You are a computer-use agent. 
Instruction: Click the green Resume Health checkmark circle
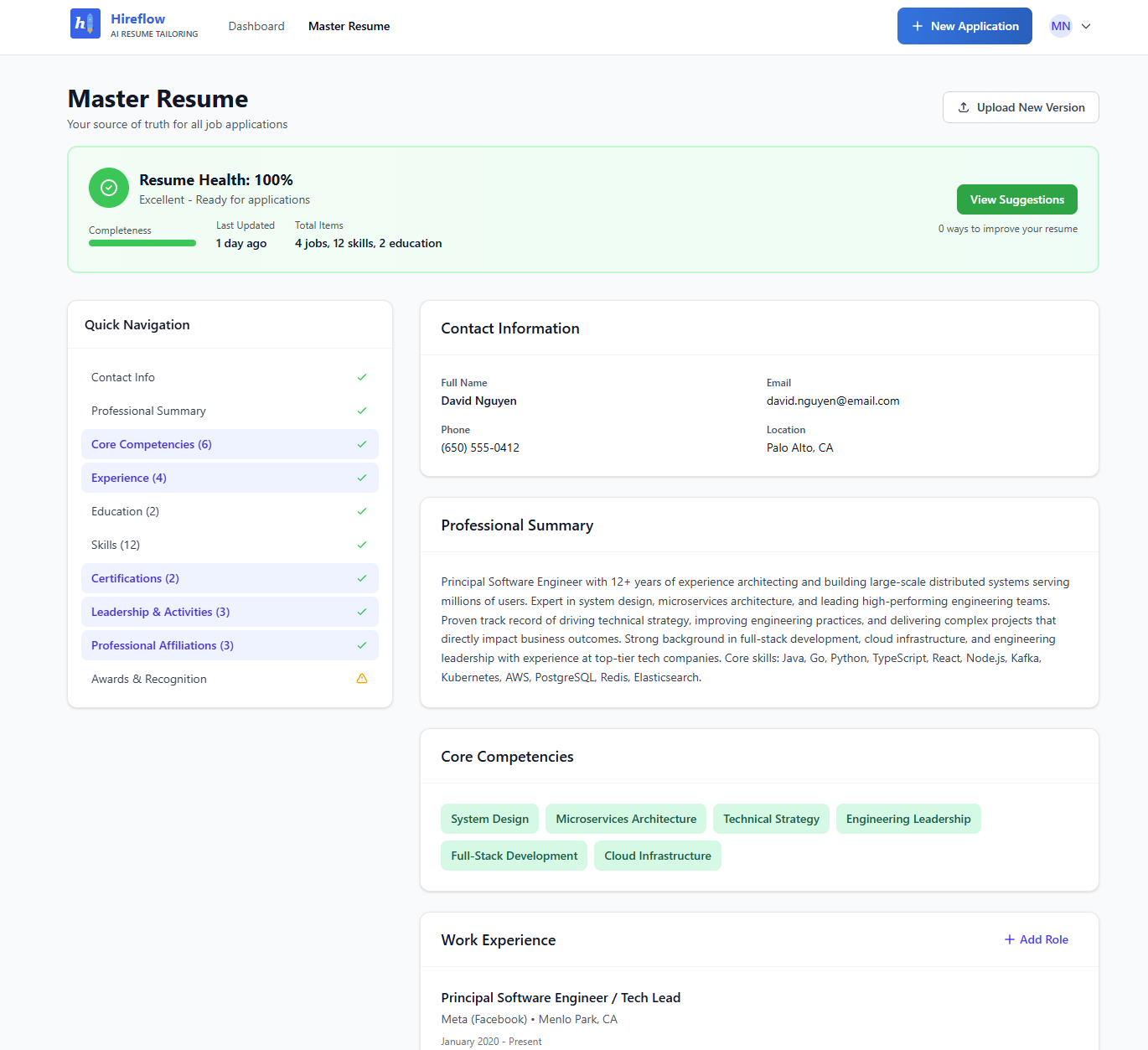(109, 188)
